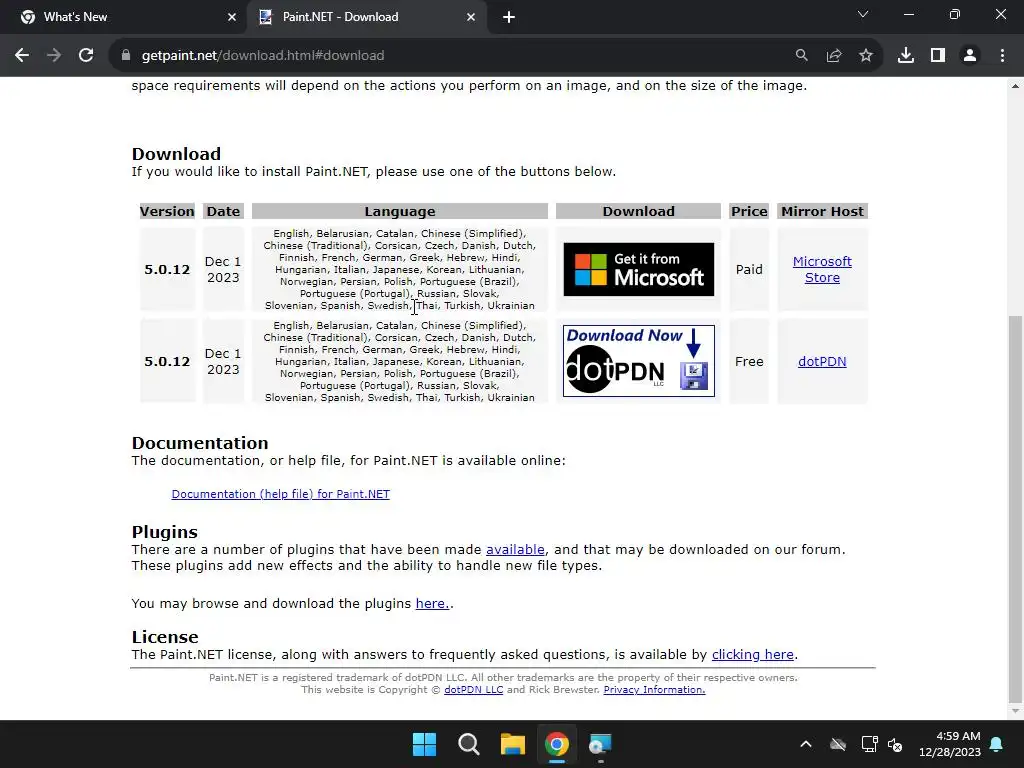Close the What's New tab
Screen dimensions: 1024x768
coord(232,18)
